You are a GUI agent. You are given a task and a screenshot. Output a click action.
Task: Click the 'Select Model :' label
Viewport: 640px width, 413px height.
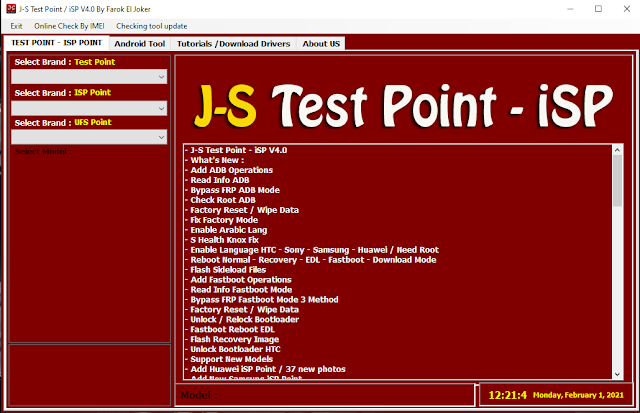[x=43, y=151]
